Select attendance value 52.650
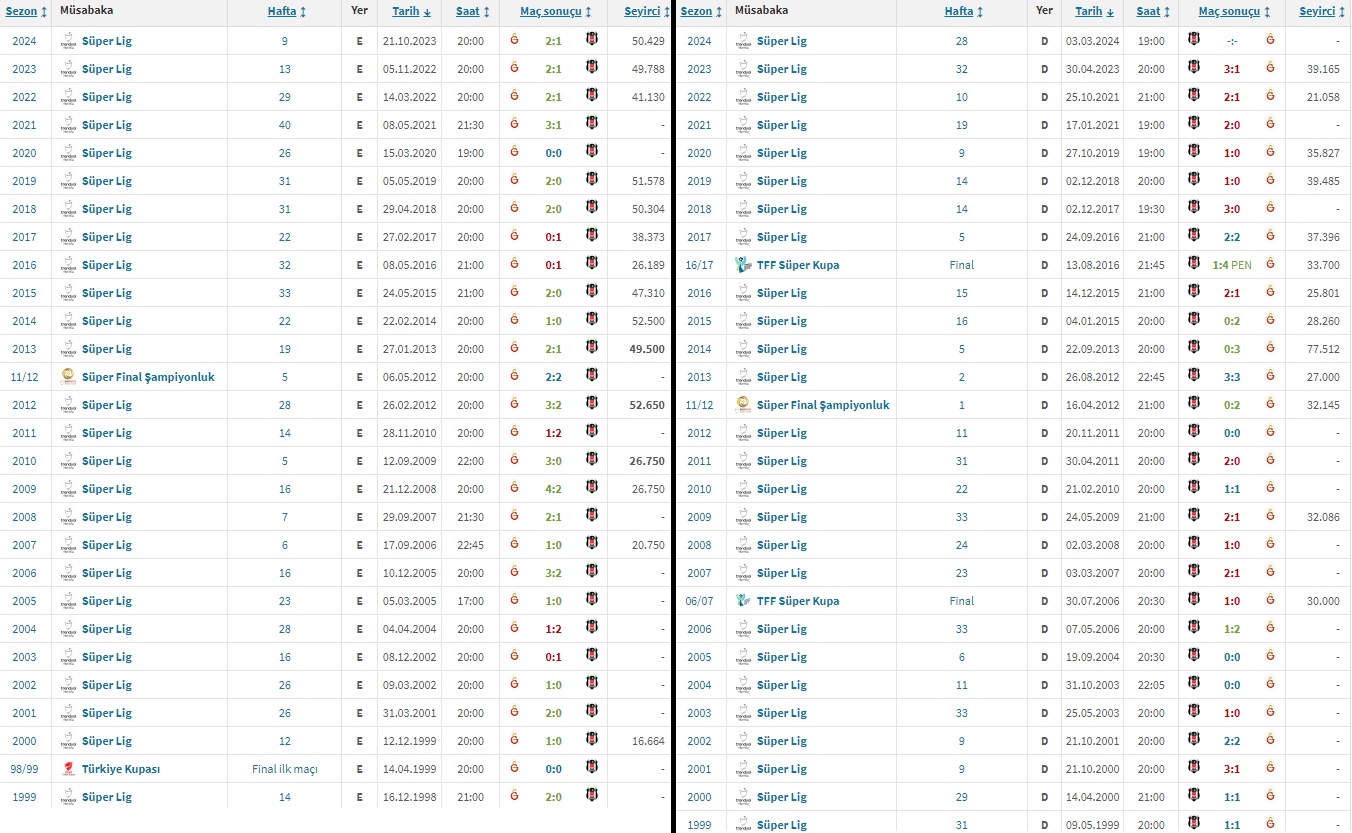 [646, 405]
